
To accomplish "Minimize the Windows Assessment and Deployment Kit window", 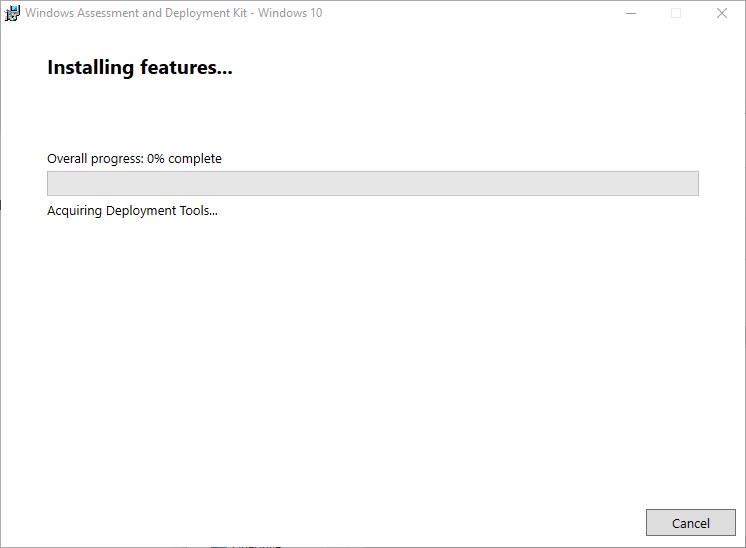I will click(x=631, y=13).
